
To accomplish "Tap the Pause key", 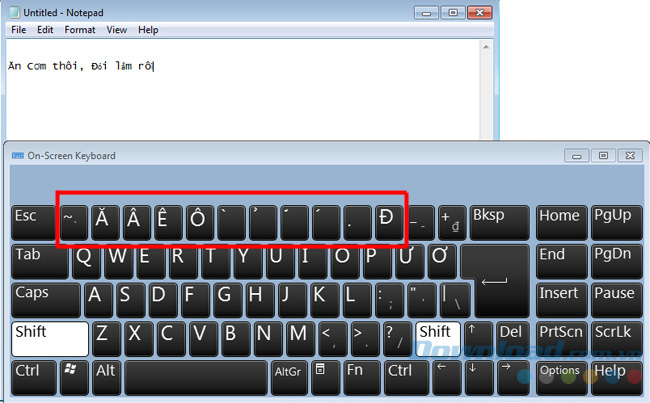I will (x=616, y=300).
